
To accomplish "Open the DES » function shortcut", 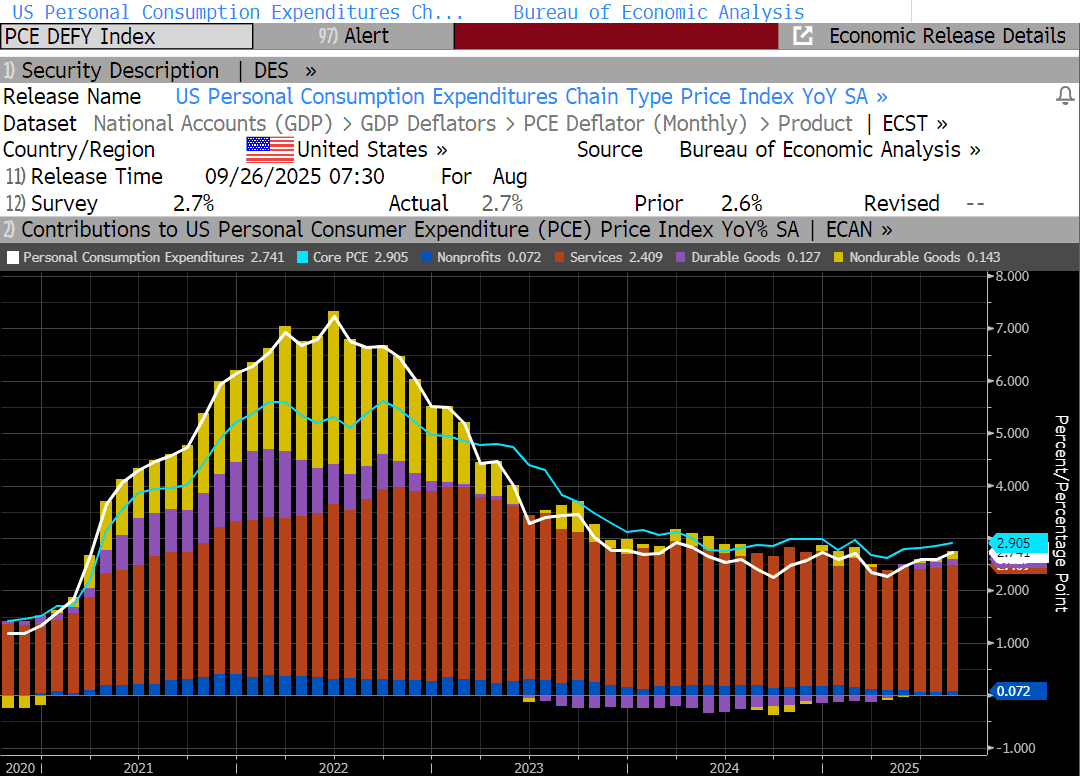I will pos(284,70).
